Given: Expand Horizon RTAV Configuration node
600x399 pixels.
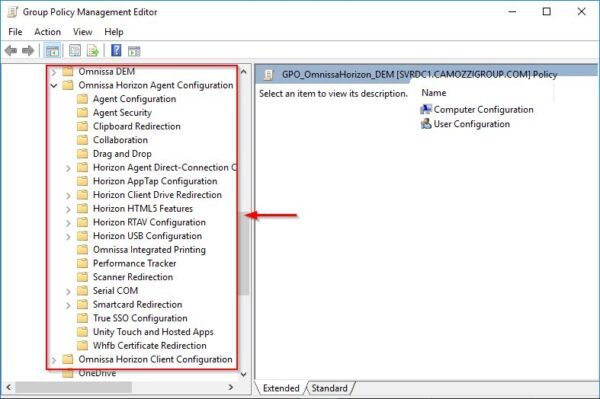Looking at the screenshot, I should pos(68,223).
